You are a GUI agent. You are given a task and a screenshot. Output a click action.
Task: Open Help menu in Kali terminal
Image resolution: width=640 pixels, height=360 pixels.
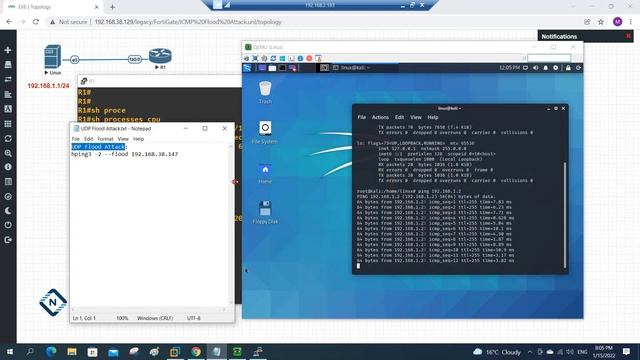433,117
